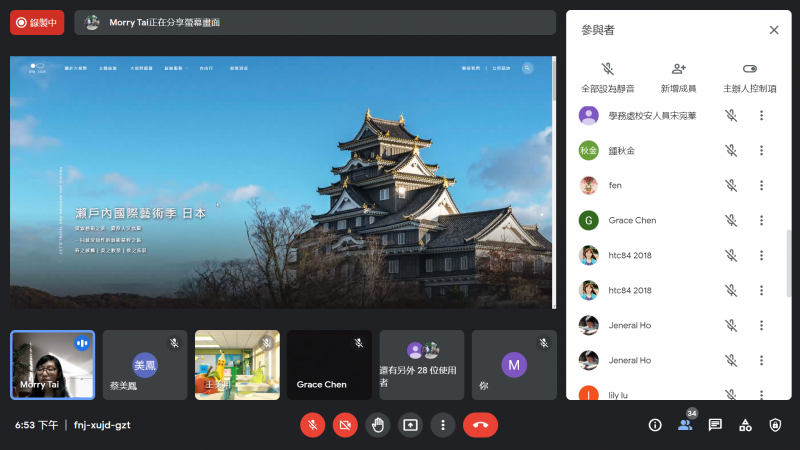The width and height of the screenshot is (800, 450).
Task: Expand the shared website nav item with chevron
Action: (176, 68)
